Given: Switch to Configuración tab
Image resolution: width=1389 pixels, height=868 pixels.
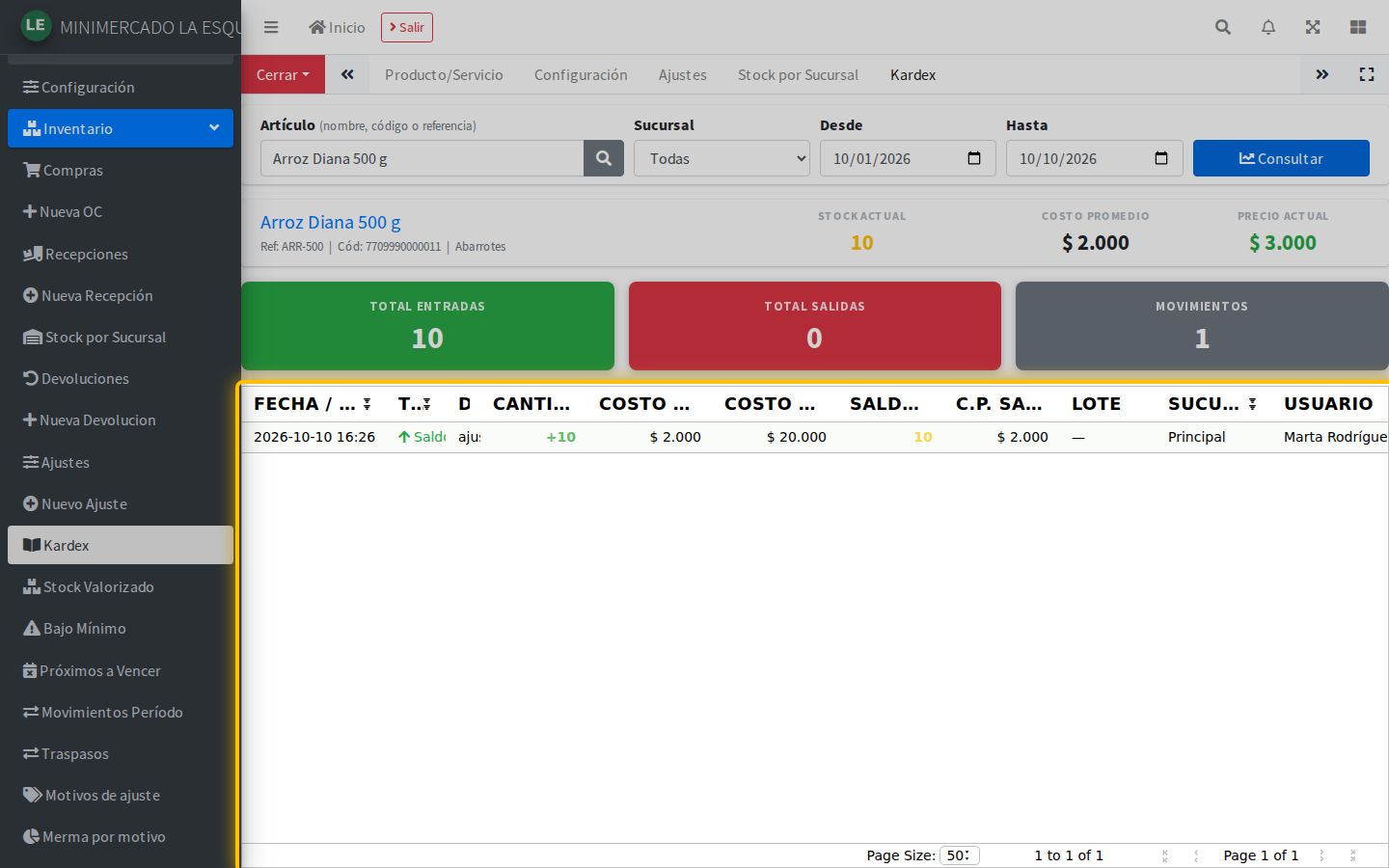Looking at the screenshot, I should (x=581, y=74).
